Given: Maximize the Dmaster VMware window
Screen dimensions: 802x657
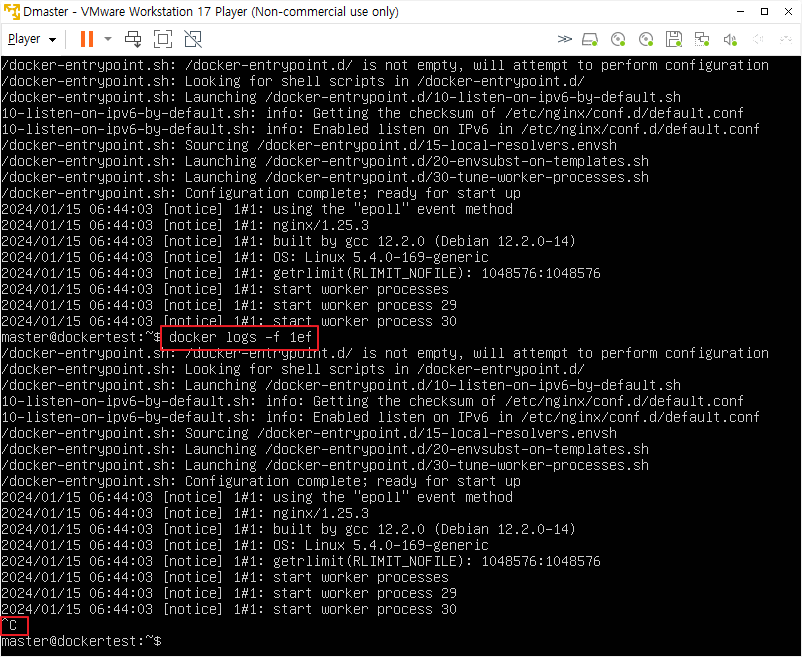Looking at the screenshot, I should (x=765, y=11).
